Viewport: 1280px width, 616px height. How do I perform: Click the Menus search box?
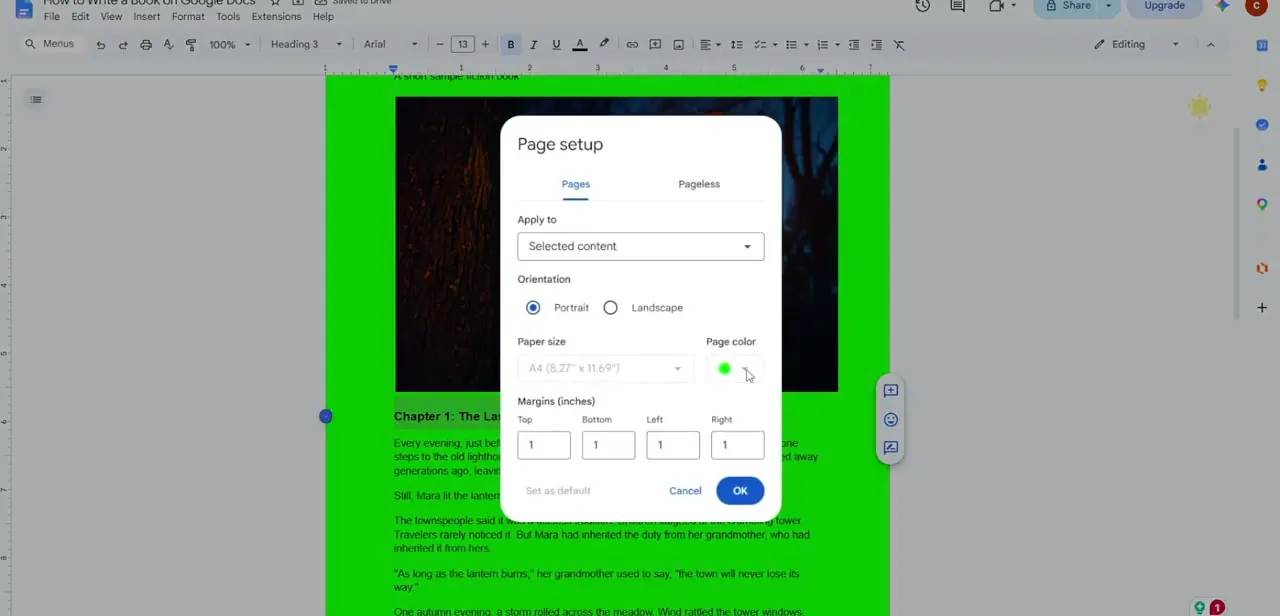click(50, 44)
